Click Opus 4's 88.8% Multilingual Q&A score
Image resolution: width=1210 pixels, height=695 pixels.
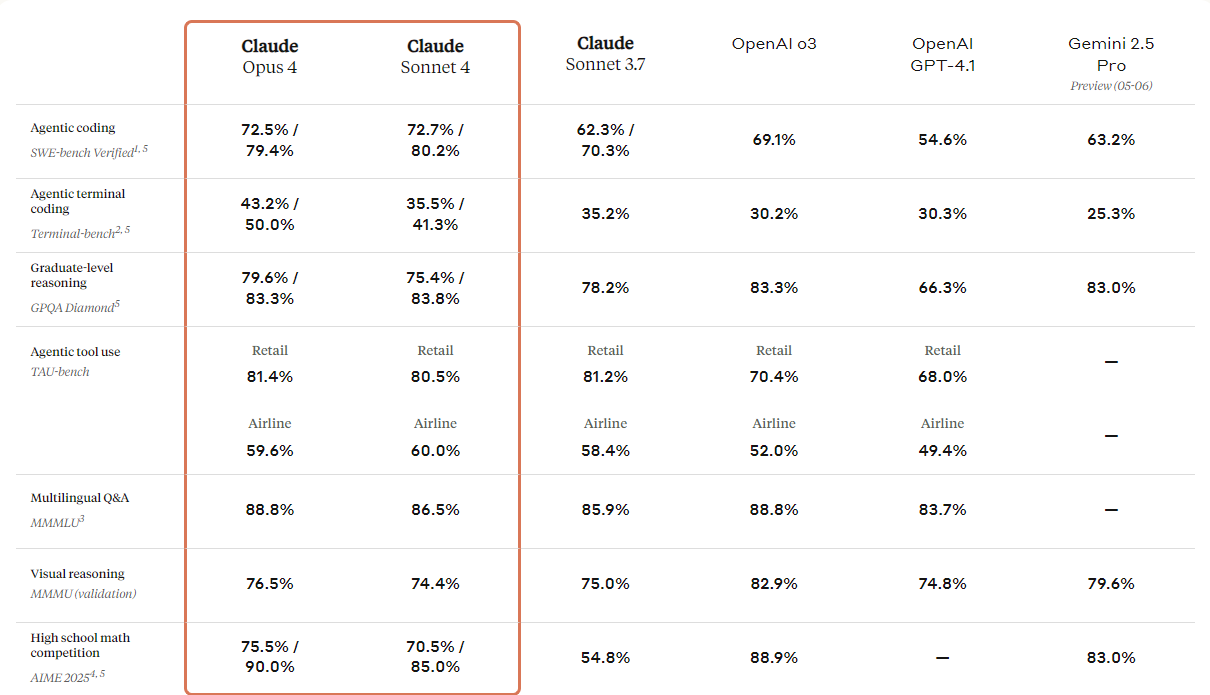[x=270, y=510]
